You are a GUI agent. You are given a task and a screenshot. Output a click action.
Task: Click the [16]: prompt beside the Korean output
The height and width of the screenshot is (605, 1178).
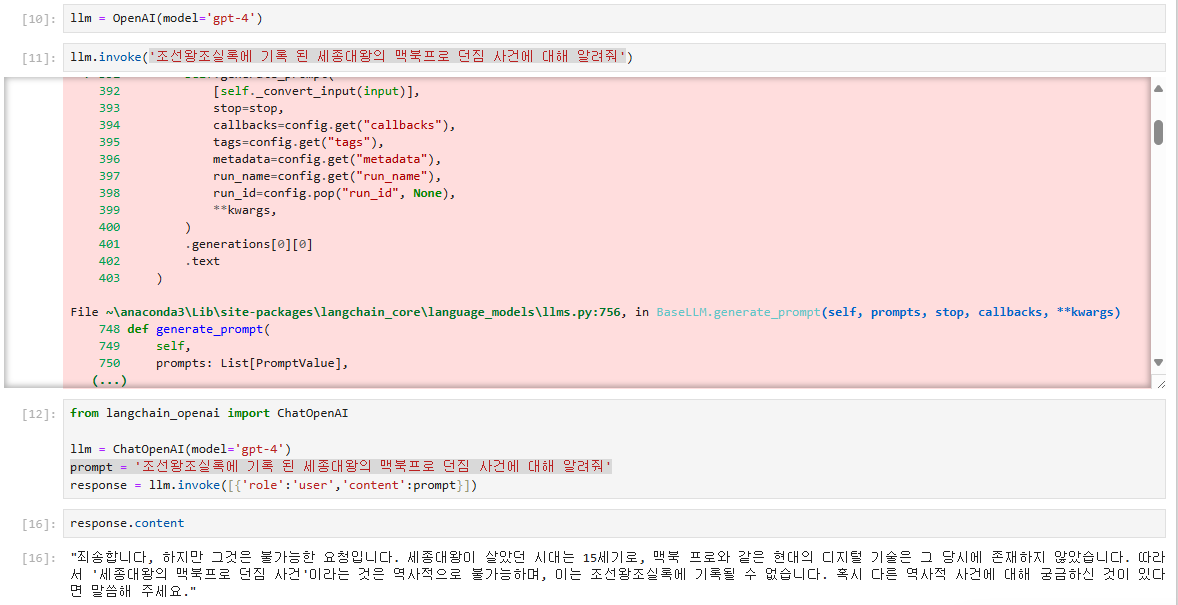(38, 558)
